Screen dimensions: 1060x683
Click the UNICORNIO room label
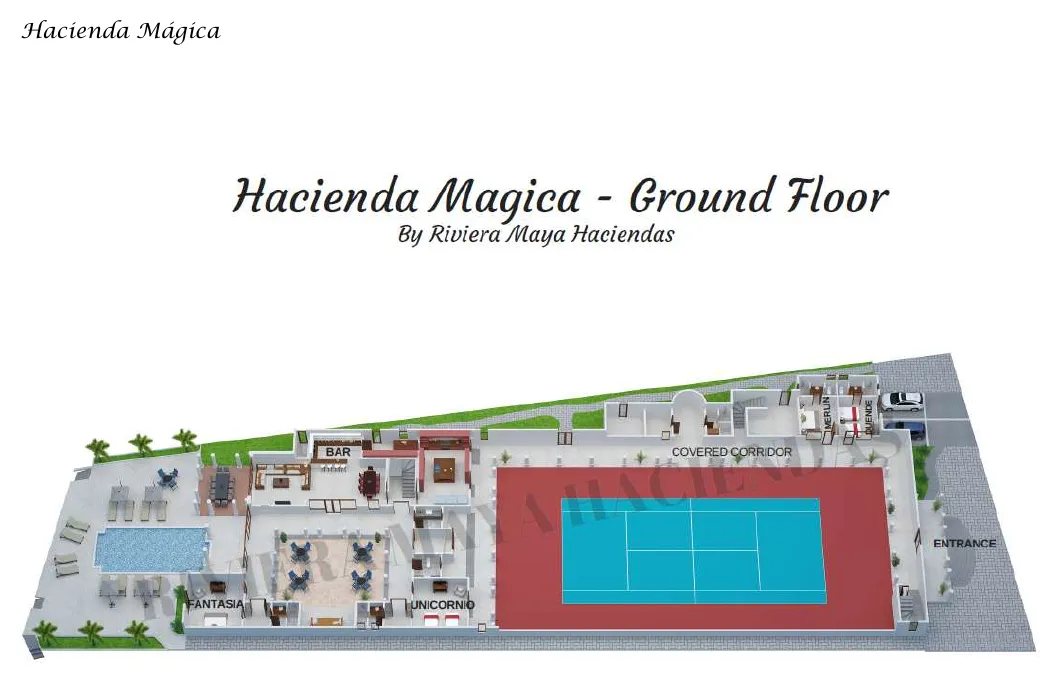coord(443,605)
